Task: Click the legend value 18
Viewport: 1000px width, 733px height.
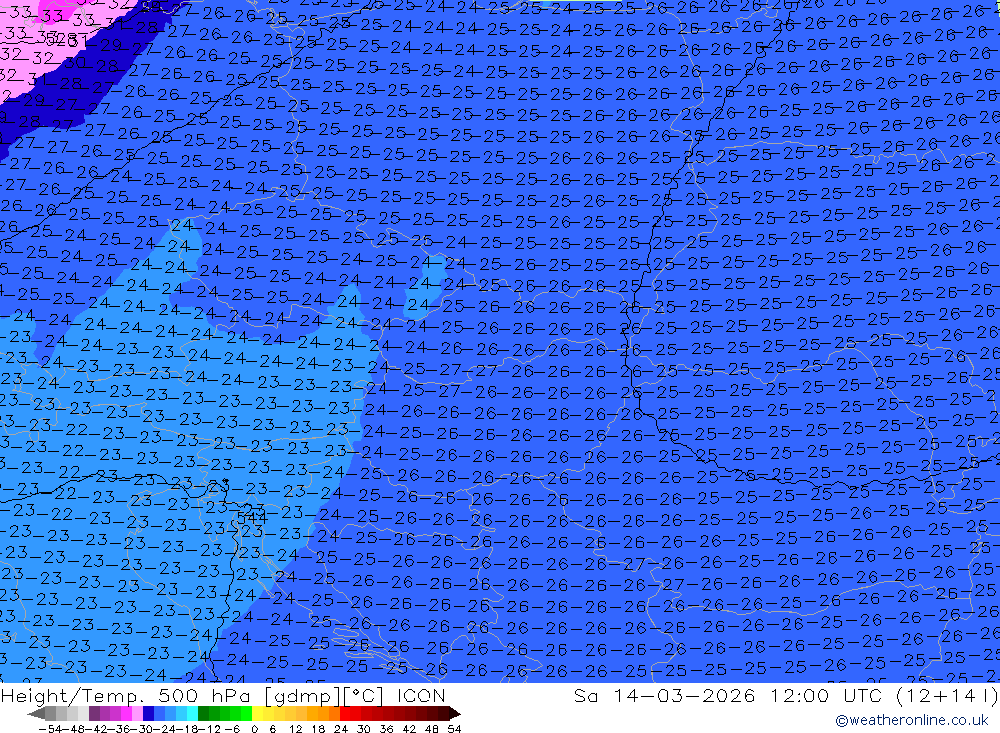Action: coord(318,729)
